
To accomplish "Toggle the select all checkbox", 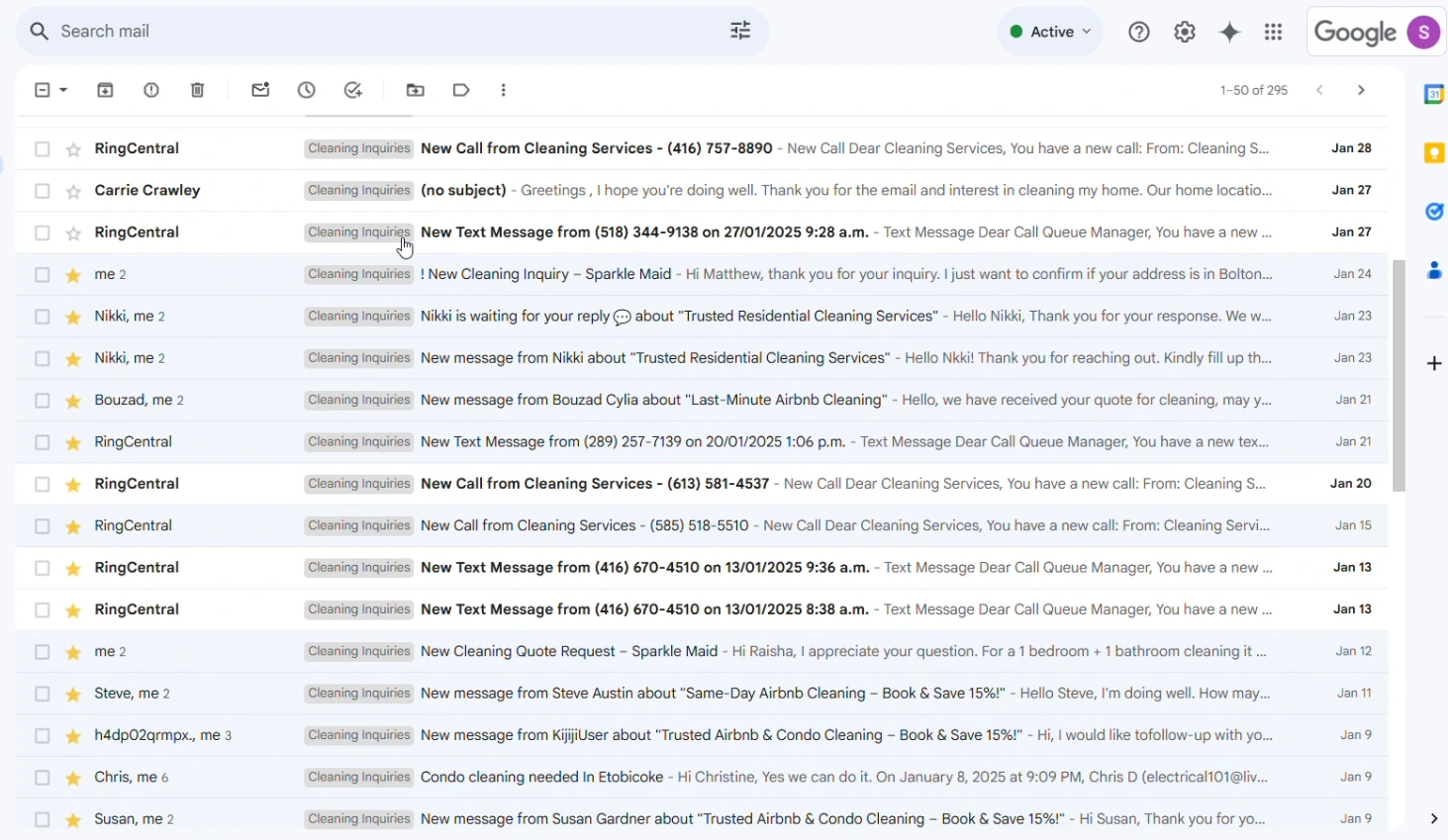I will coord(42,90).
